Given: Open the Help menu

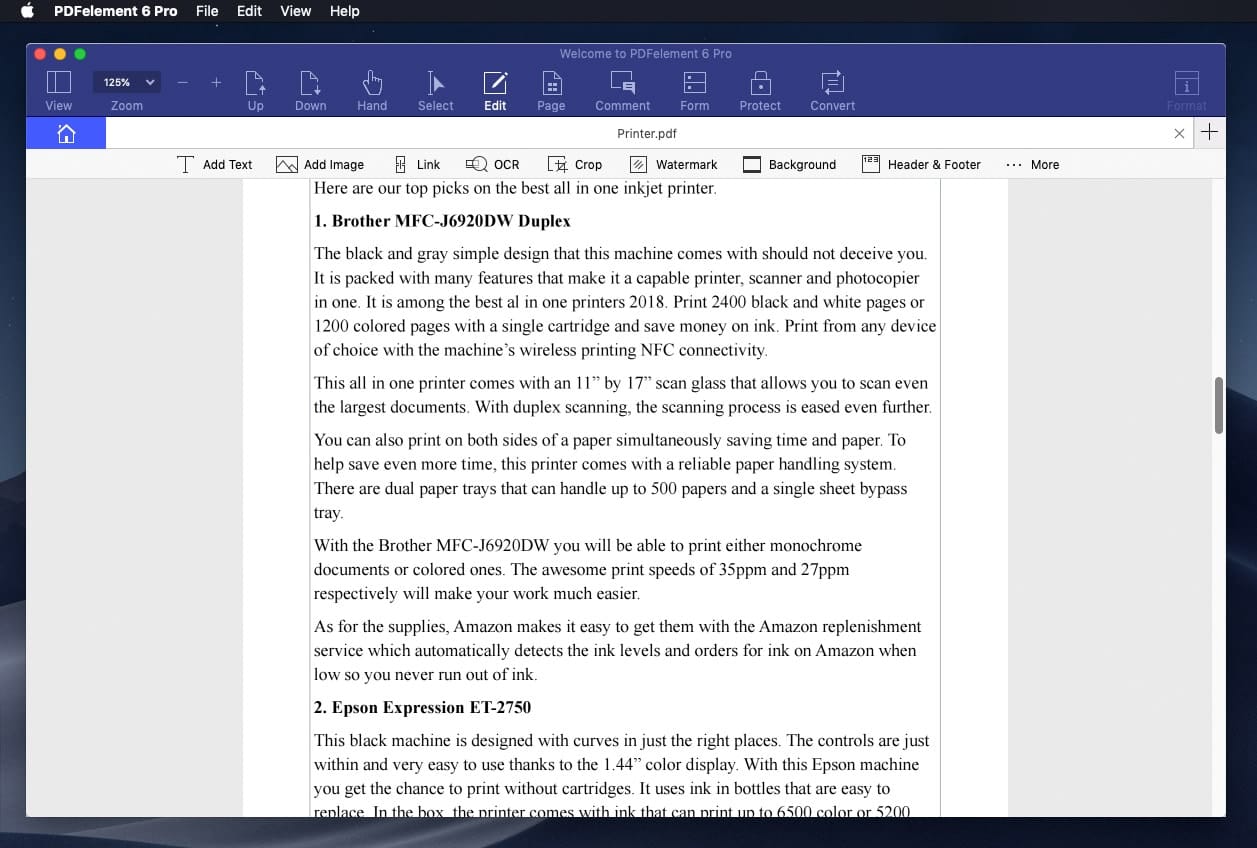Looking at the screenshot, I should pyautogui.click(x=344, y=11).
